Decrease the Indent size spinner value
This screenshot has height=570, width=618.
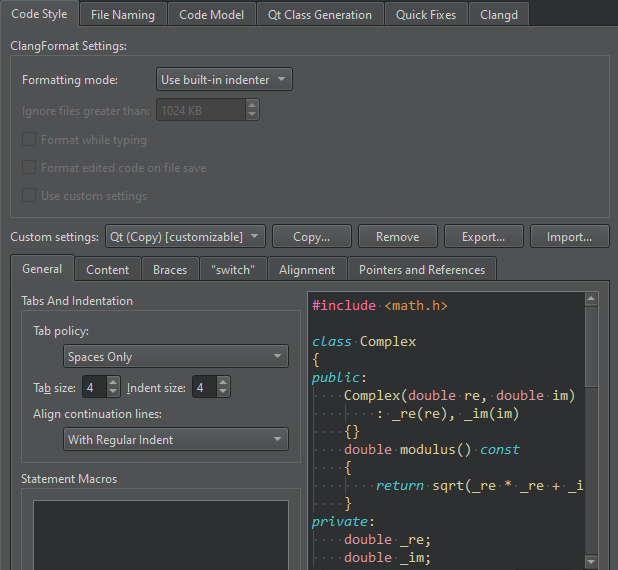223,392
